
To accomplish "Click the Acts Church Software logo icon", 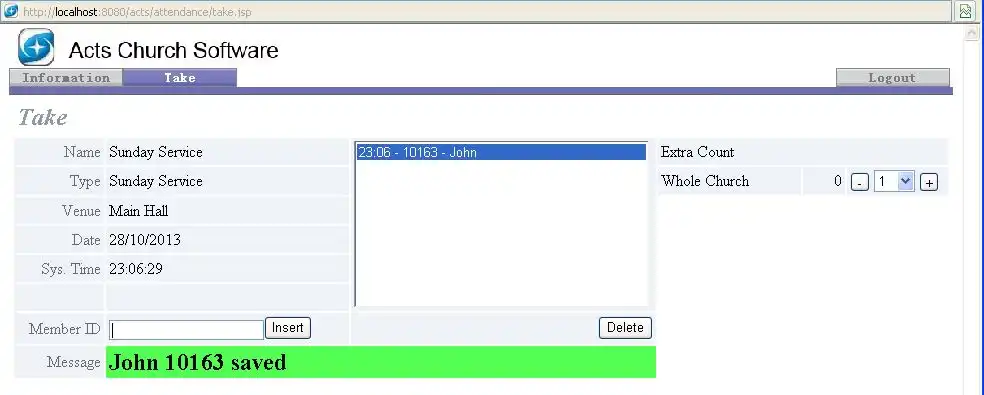I will (x=36, y=47).
